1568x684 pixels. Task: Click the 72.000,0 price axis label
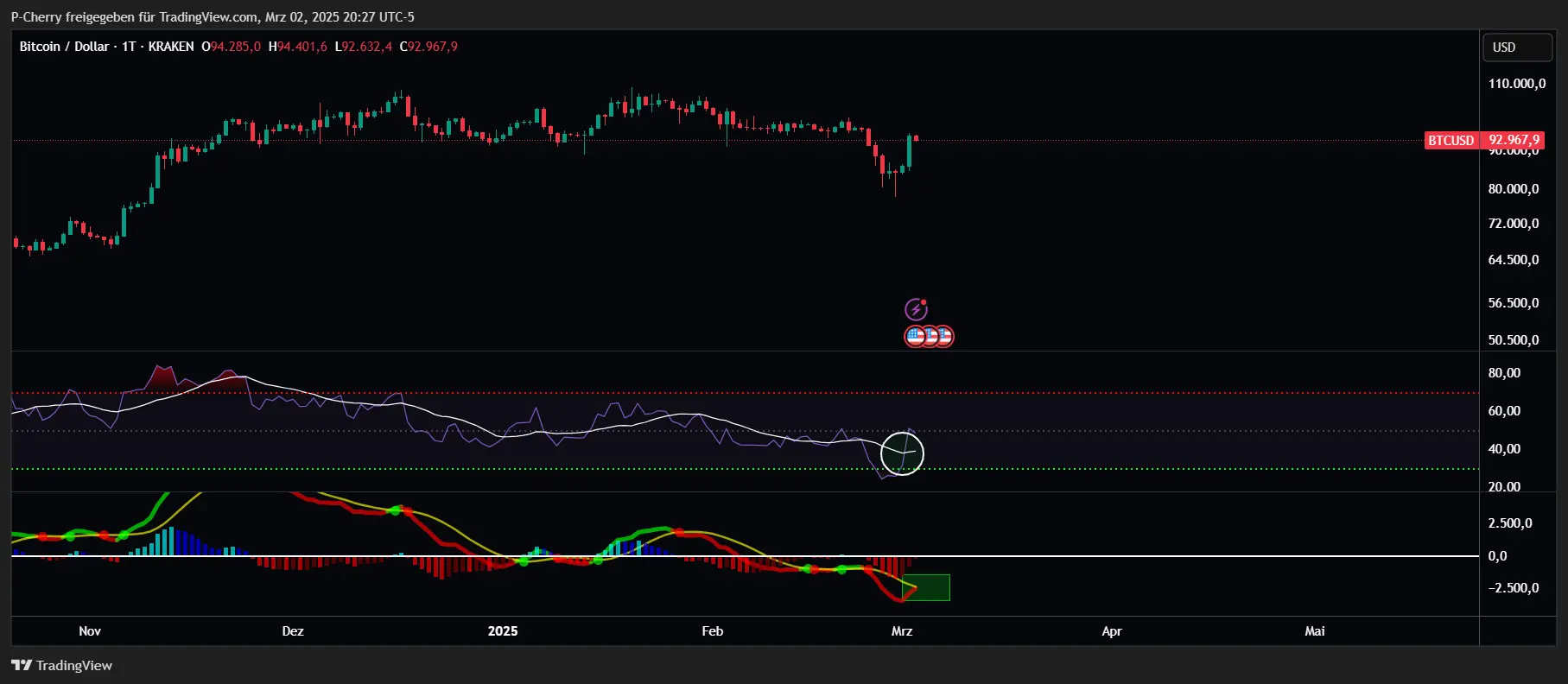1514,224
